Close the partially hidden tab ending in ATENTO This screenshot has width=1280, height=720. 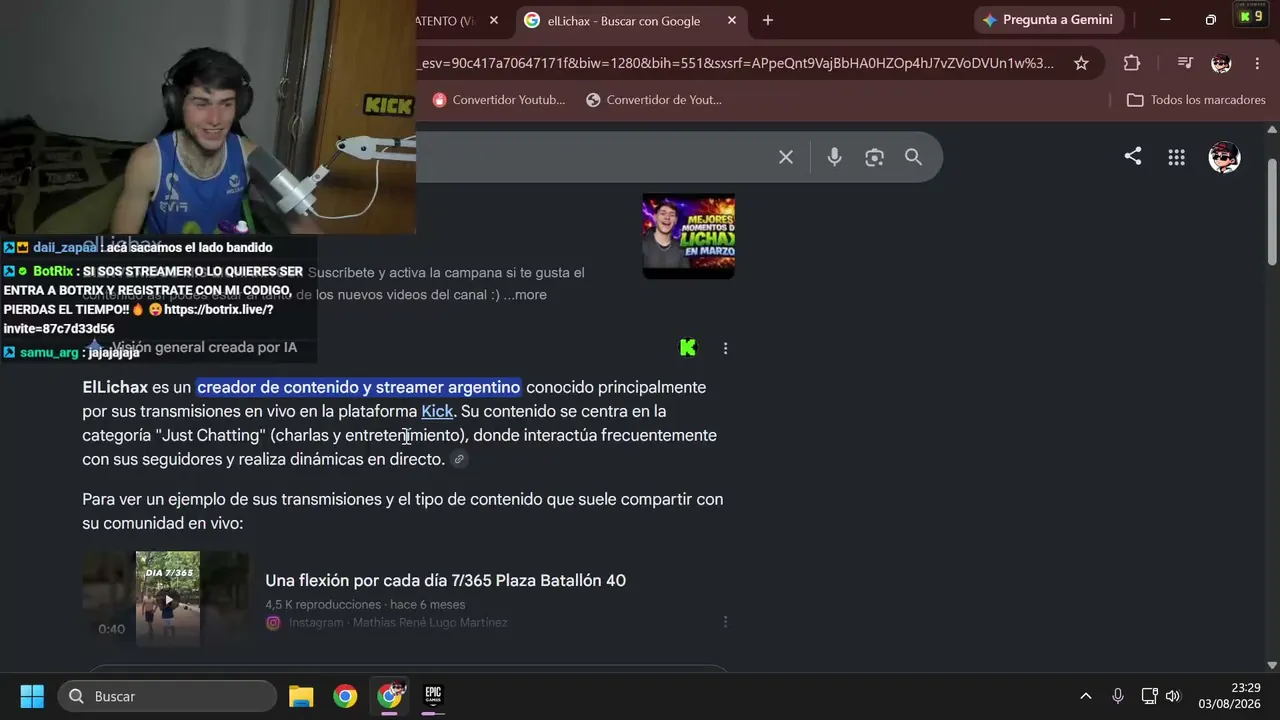coord(494,20)
